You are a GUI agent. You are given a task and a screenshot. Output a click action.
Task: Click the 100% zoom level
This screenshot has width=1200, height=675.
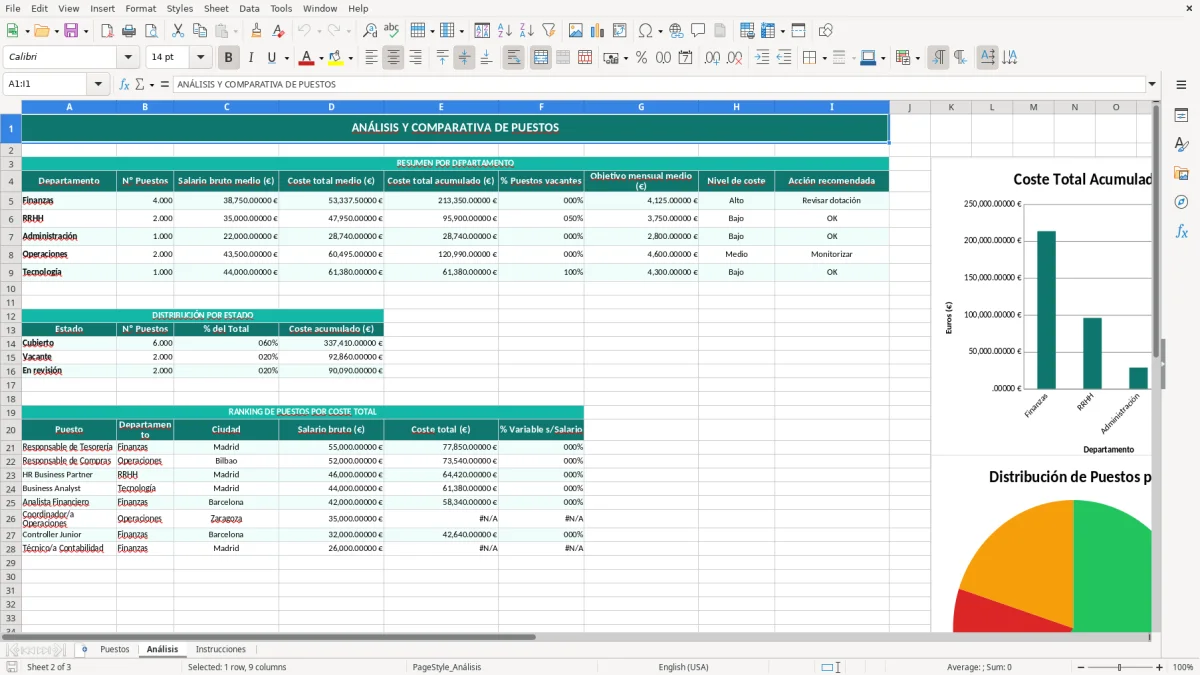(1183, 667)
